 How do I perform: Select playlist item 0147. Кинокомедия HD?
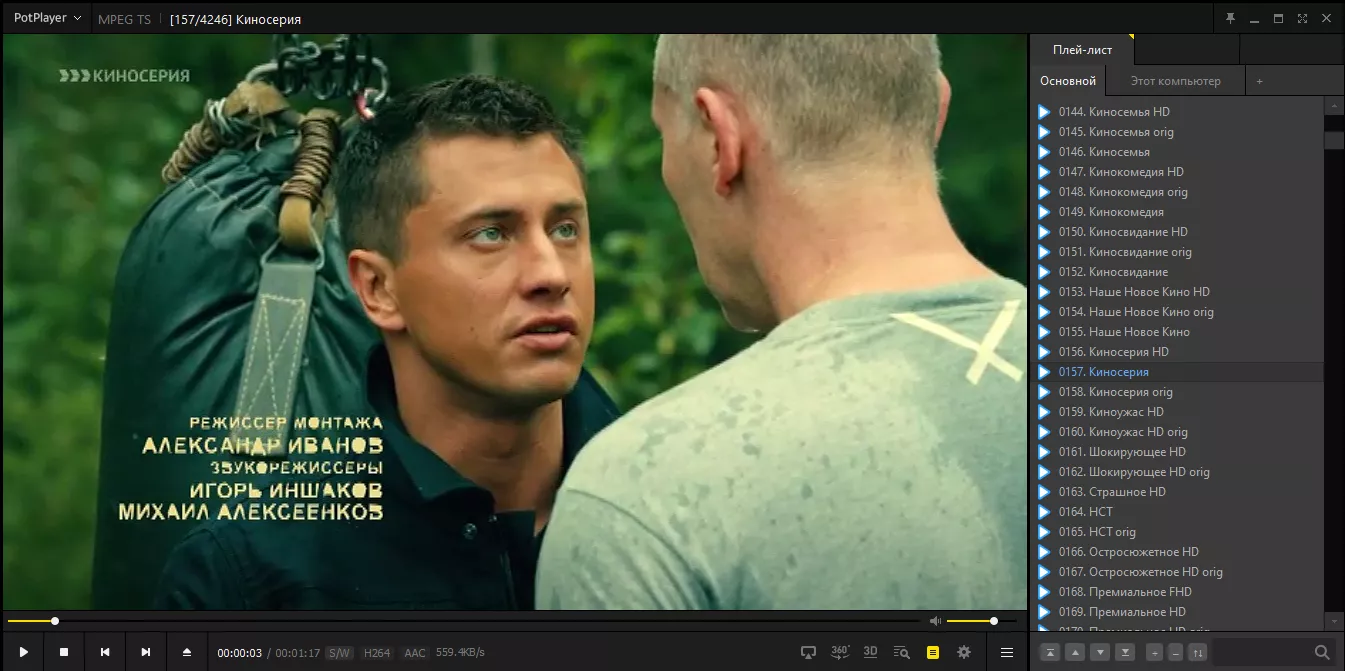[1178, 172]
